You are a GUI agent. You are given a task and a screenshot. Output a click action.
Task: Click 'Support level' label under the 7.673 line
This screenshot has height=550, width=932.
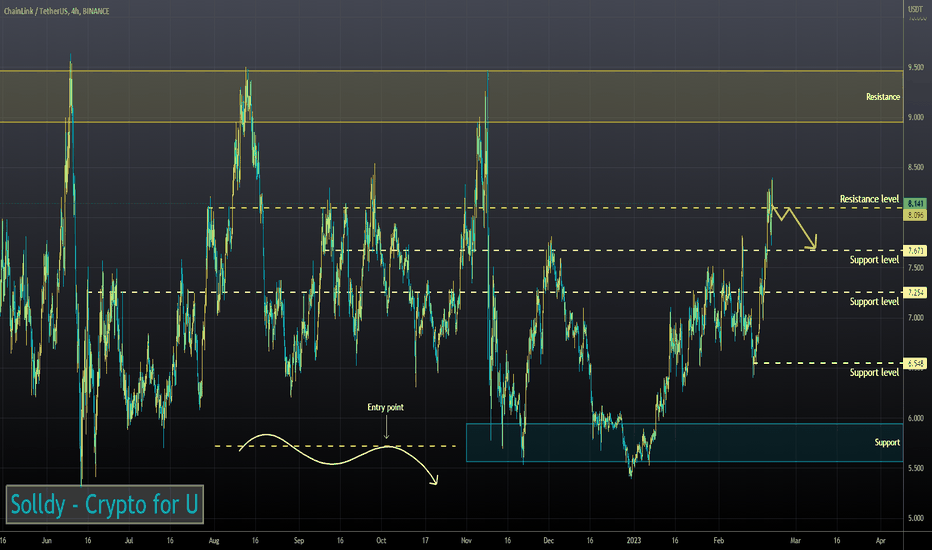click(x=874, y=260)
